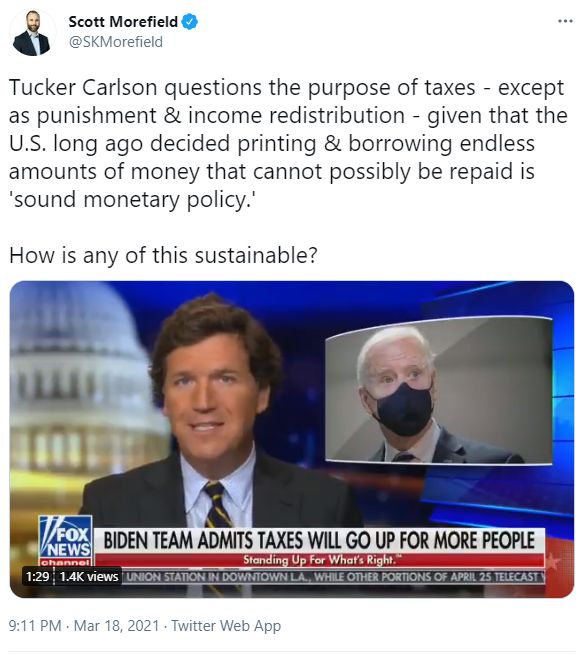Click the scrolling news ticker in video
Screen dimensions: 588x654
coord(334,577)
